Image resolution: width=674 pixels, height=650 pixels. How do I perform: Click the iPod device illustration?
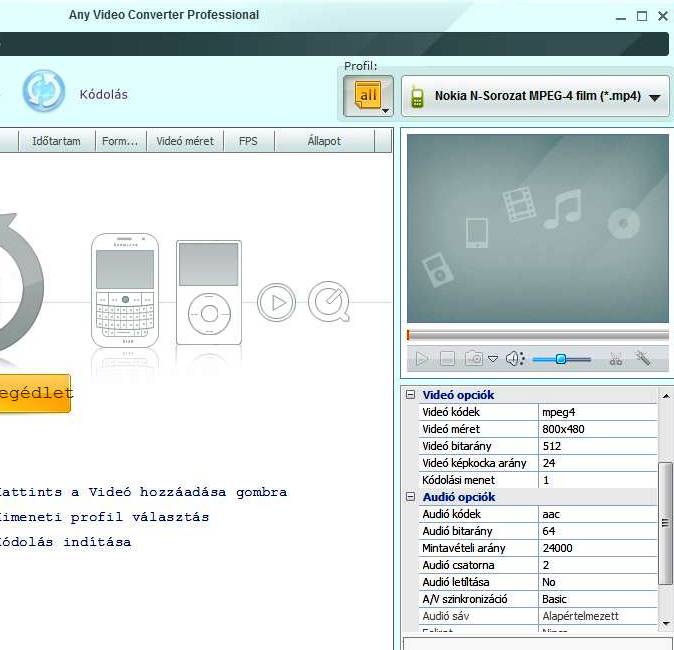point(209,292)
